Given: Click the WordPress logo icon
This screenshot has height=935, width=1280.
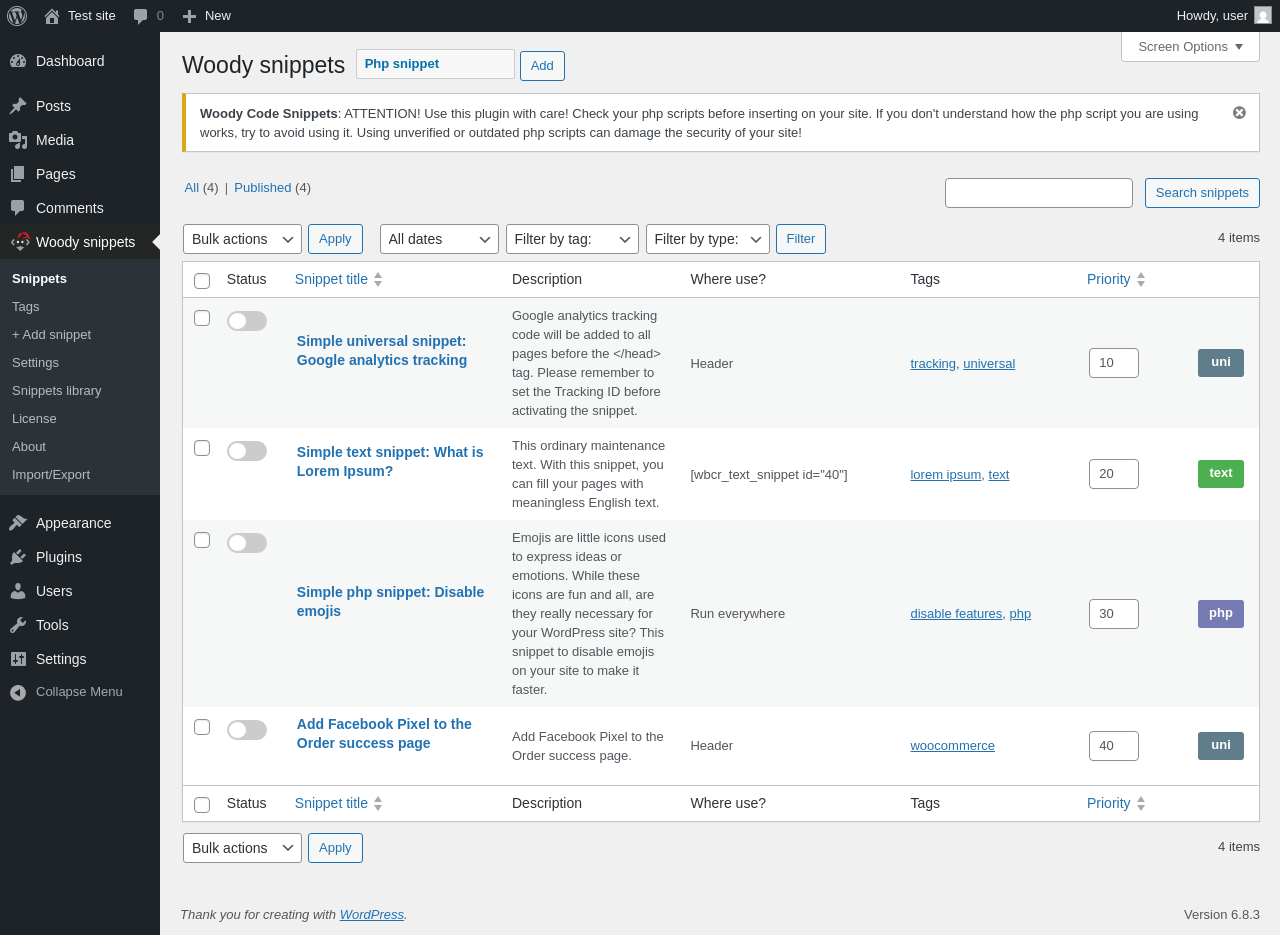Looking at the screenshot, I should 17,16.
